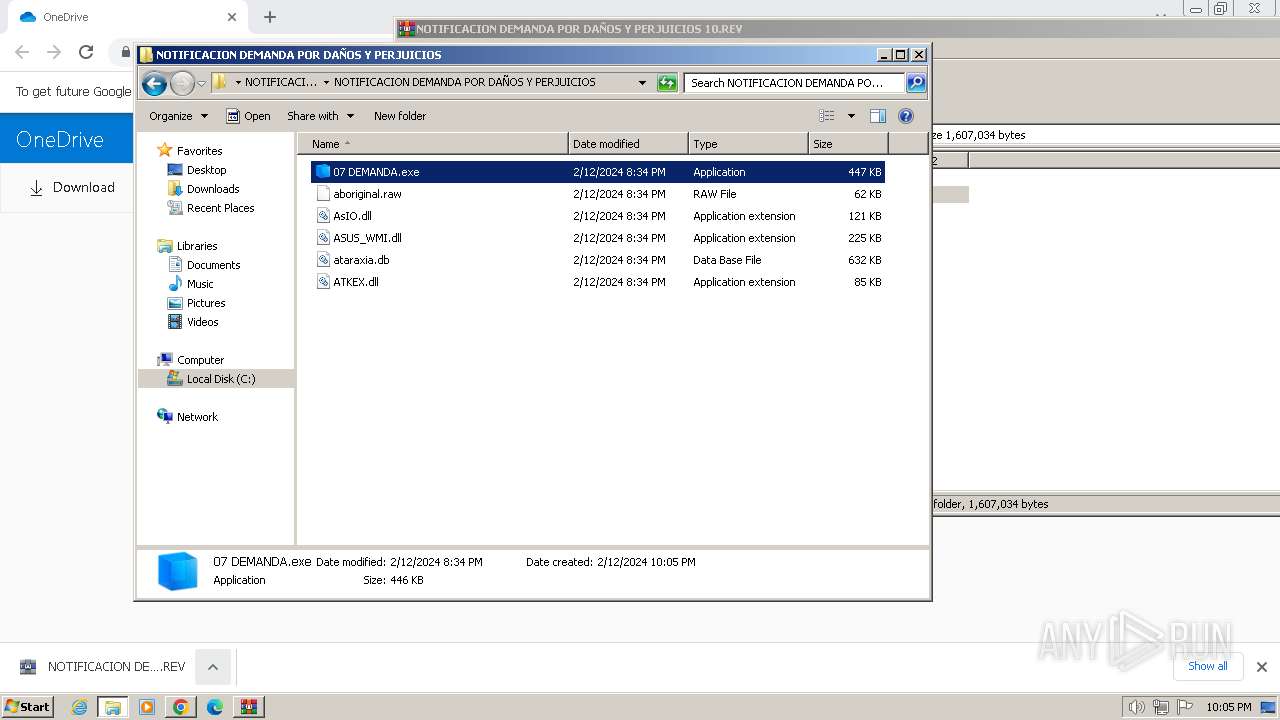Sort by Name column header

coord(433,144)
